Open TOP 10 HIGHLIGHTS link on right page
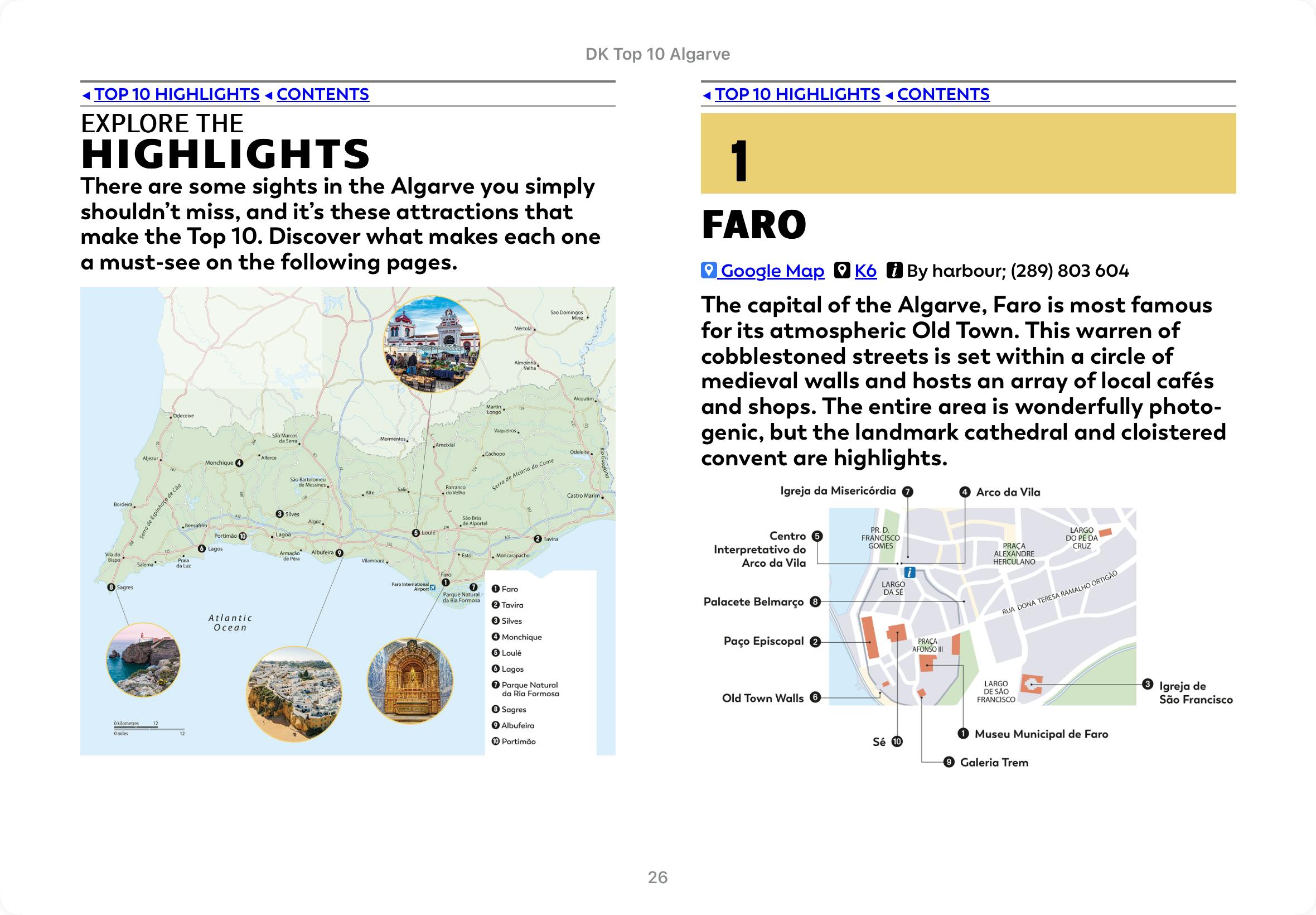This screenshot has width=1316, height=915. pyautogui.click(x=797, y=94)
